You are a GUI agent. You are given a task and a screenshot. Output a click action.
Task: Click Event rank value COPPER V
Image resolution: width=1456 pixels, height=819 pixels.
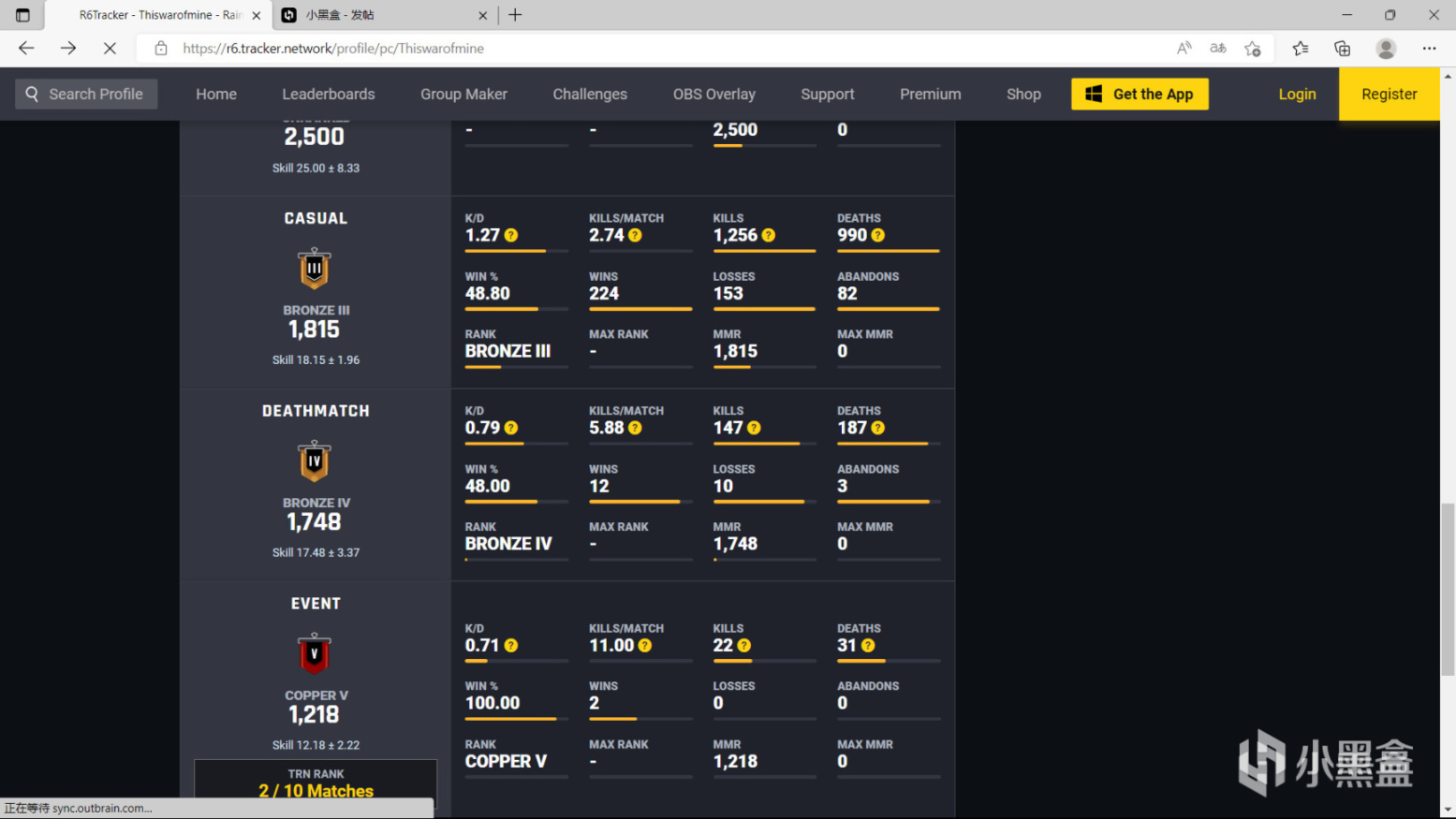[x=506, y=761]
